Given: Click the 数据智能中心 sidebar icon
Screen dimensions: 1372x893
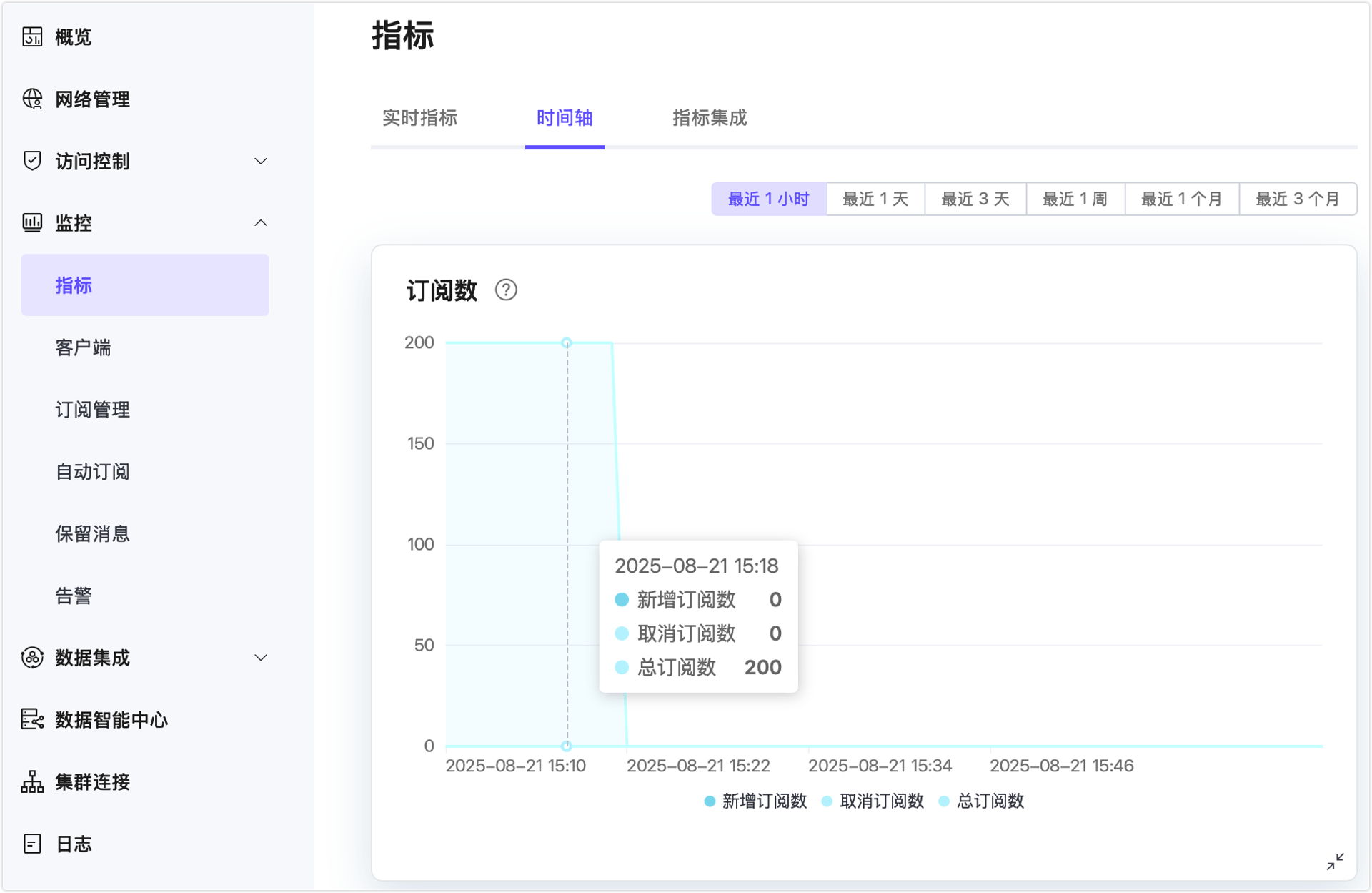Looking at the screenshot, I should click(x=32, y=719).
